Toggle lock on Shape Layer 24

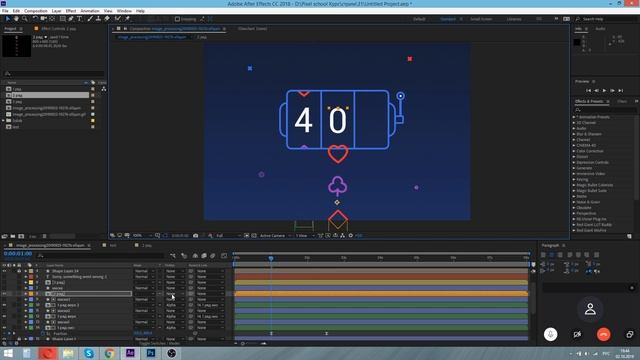[x=19, y=271]
